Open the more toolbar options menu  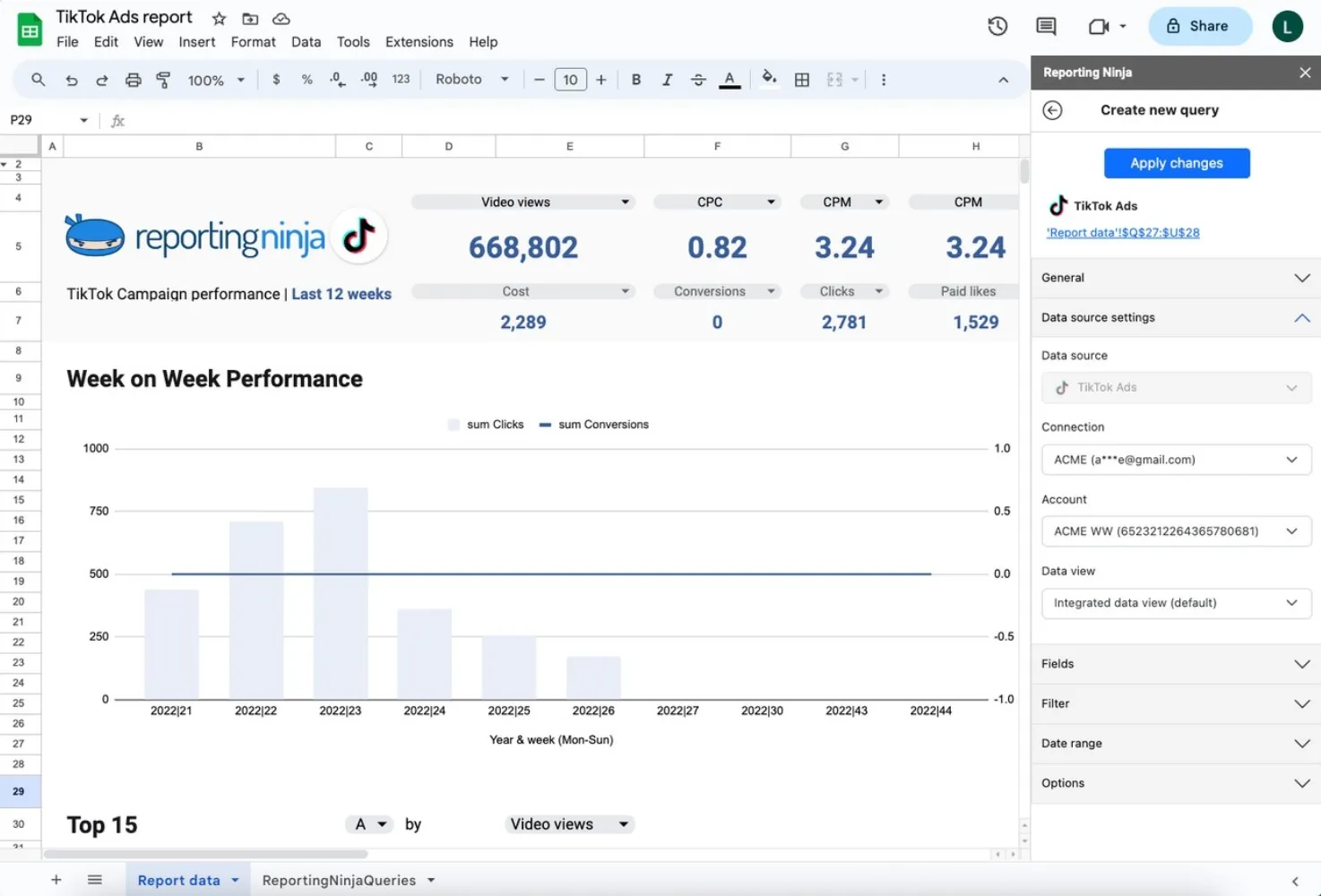point(884,80)
